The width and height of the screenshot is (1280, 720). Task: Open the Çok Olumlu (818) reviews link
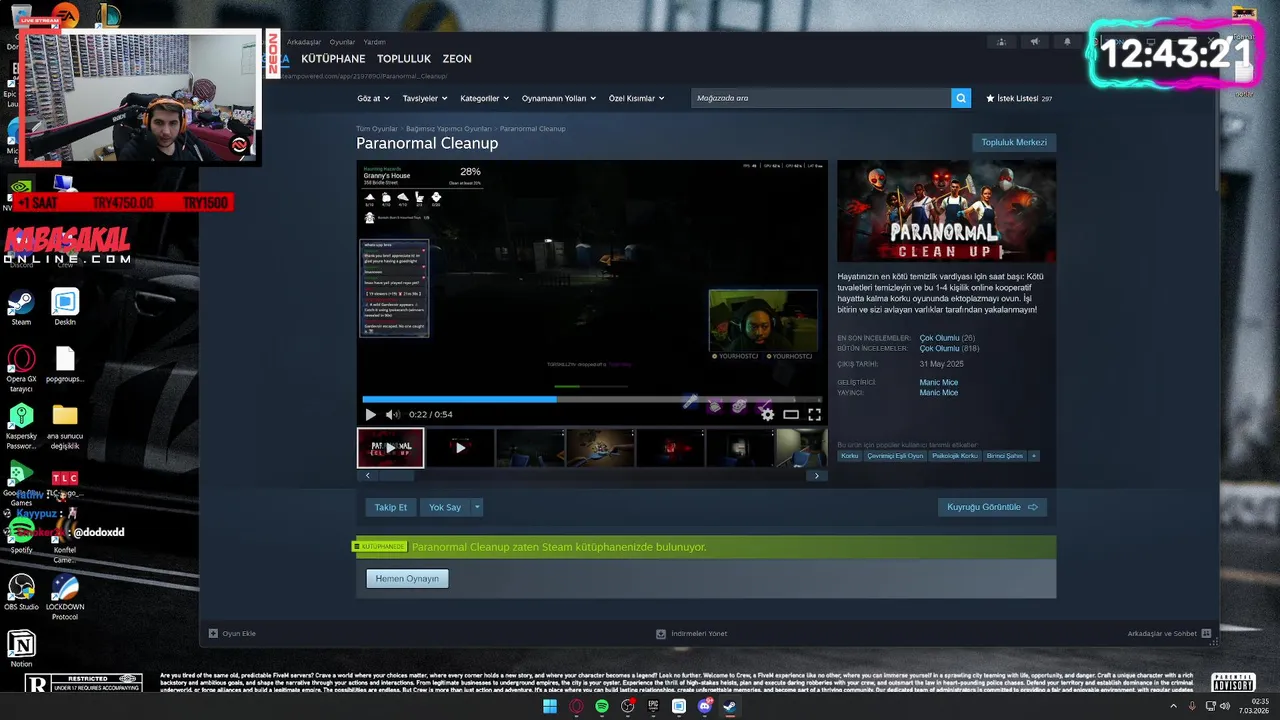(x=949, y=348)
